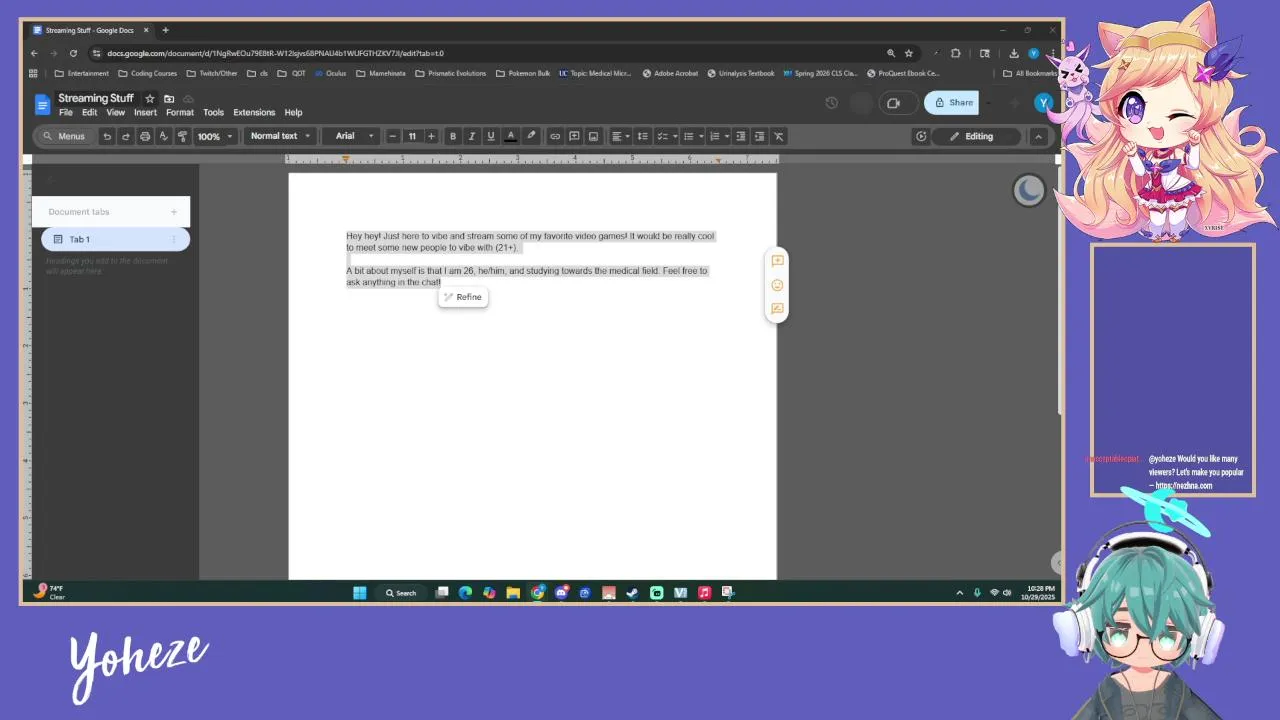Open the Pokemon Bulk bookmark folder

(x=523, y=73)
